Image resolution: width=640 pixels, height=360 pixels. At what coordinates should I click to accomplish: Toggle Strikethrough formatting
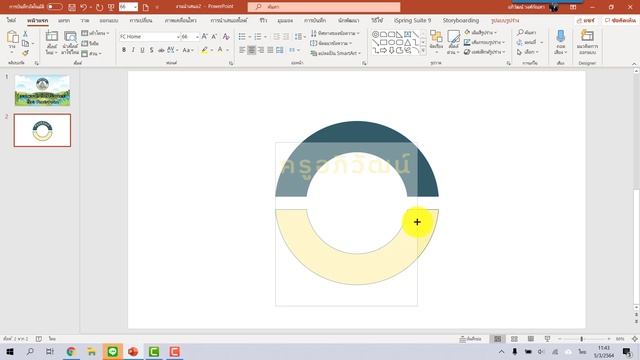pyautogui.click(x=161, y=50)
